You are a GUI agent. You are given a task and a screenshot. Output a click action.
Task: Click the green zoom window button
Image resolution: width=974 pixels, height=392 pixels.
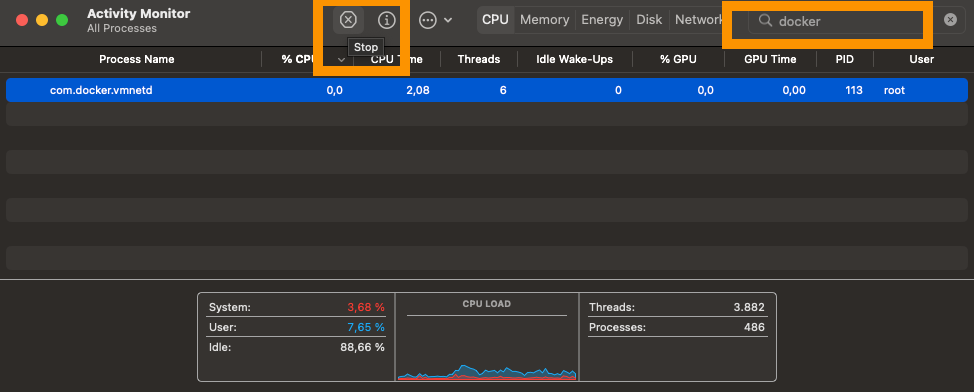62,20
